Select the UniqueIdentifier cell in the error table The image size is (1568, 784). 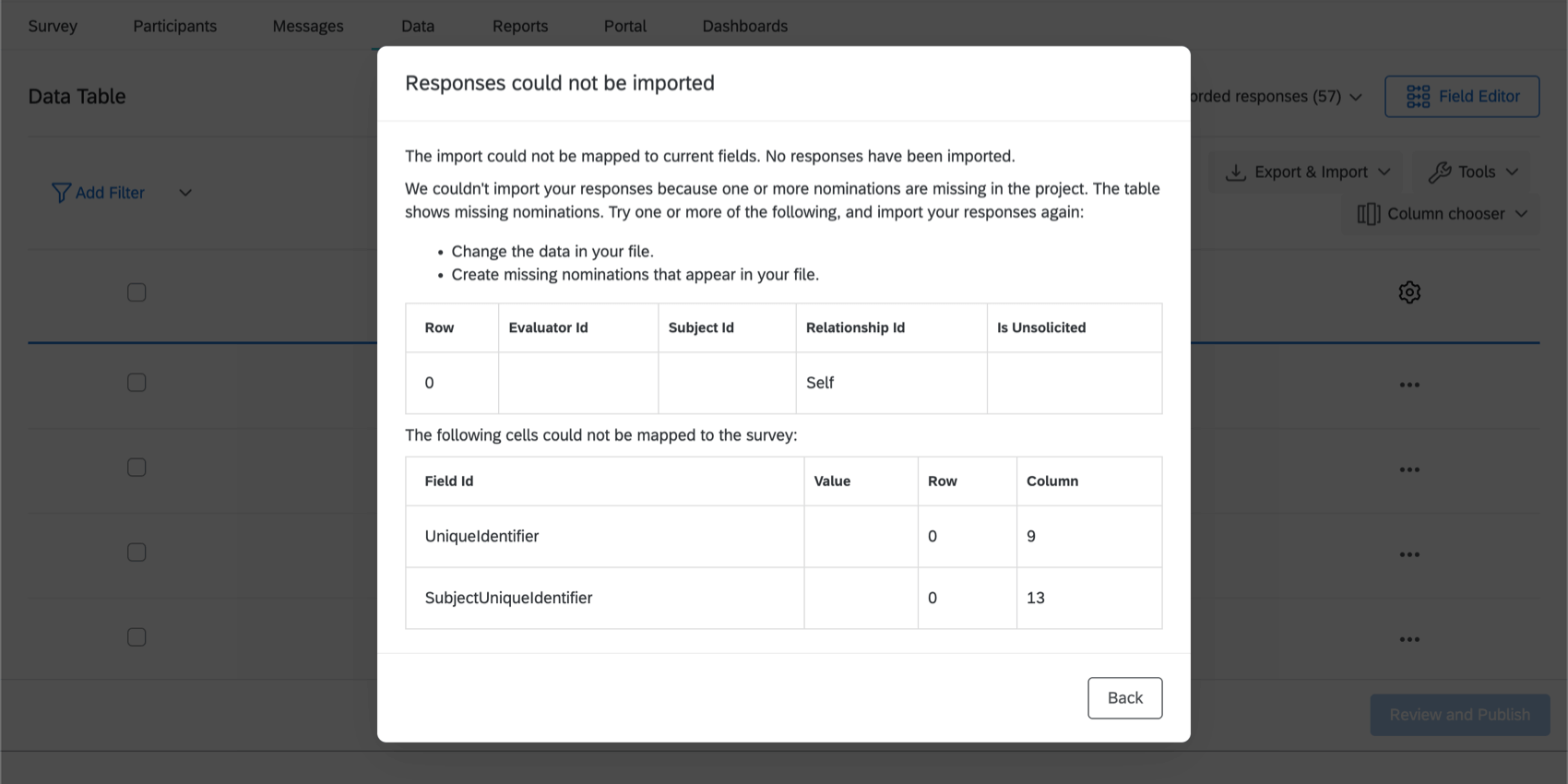point(481,536)
